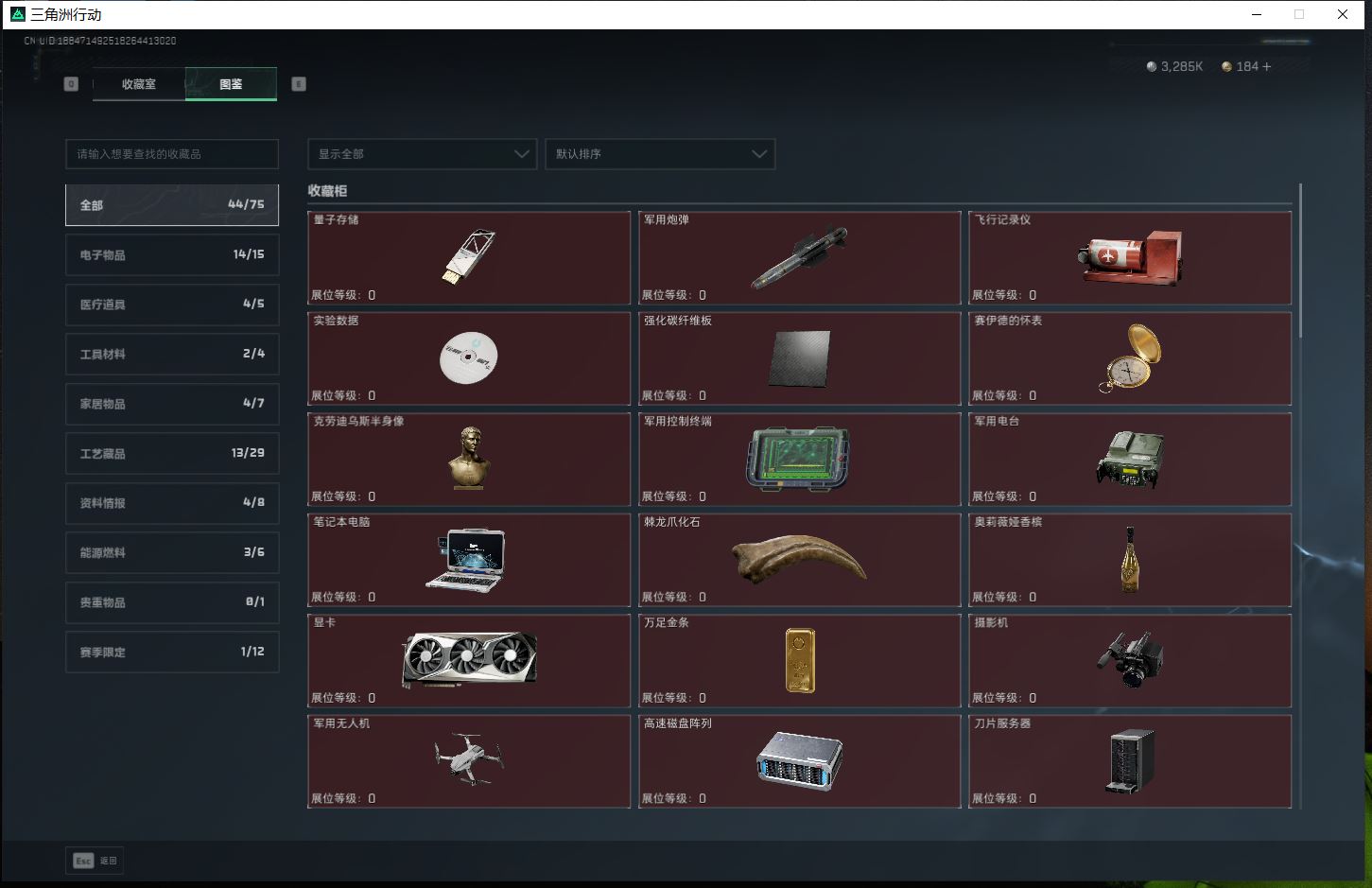The height and width of the screenshot is (888, 1372).
Task: Switch to the 收藏室 tab
Action: pos(139,84)
